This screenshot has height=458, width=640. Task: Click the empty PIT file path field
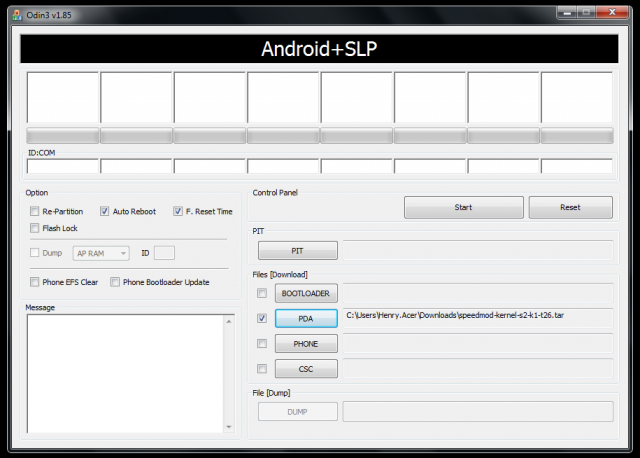point(478,250)
